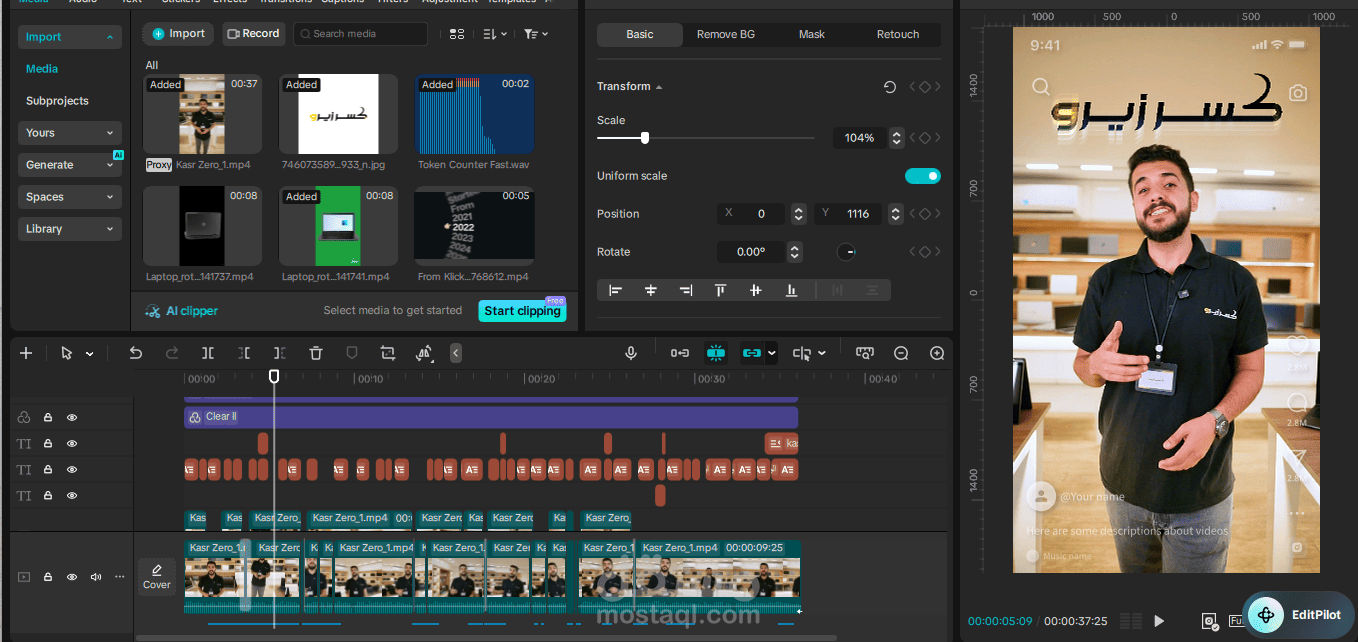The height and width of the screenshot is (642, 1358).
Task: Undo the last timeline edit
Action: (136, 353)
